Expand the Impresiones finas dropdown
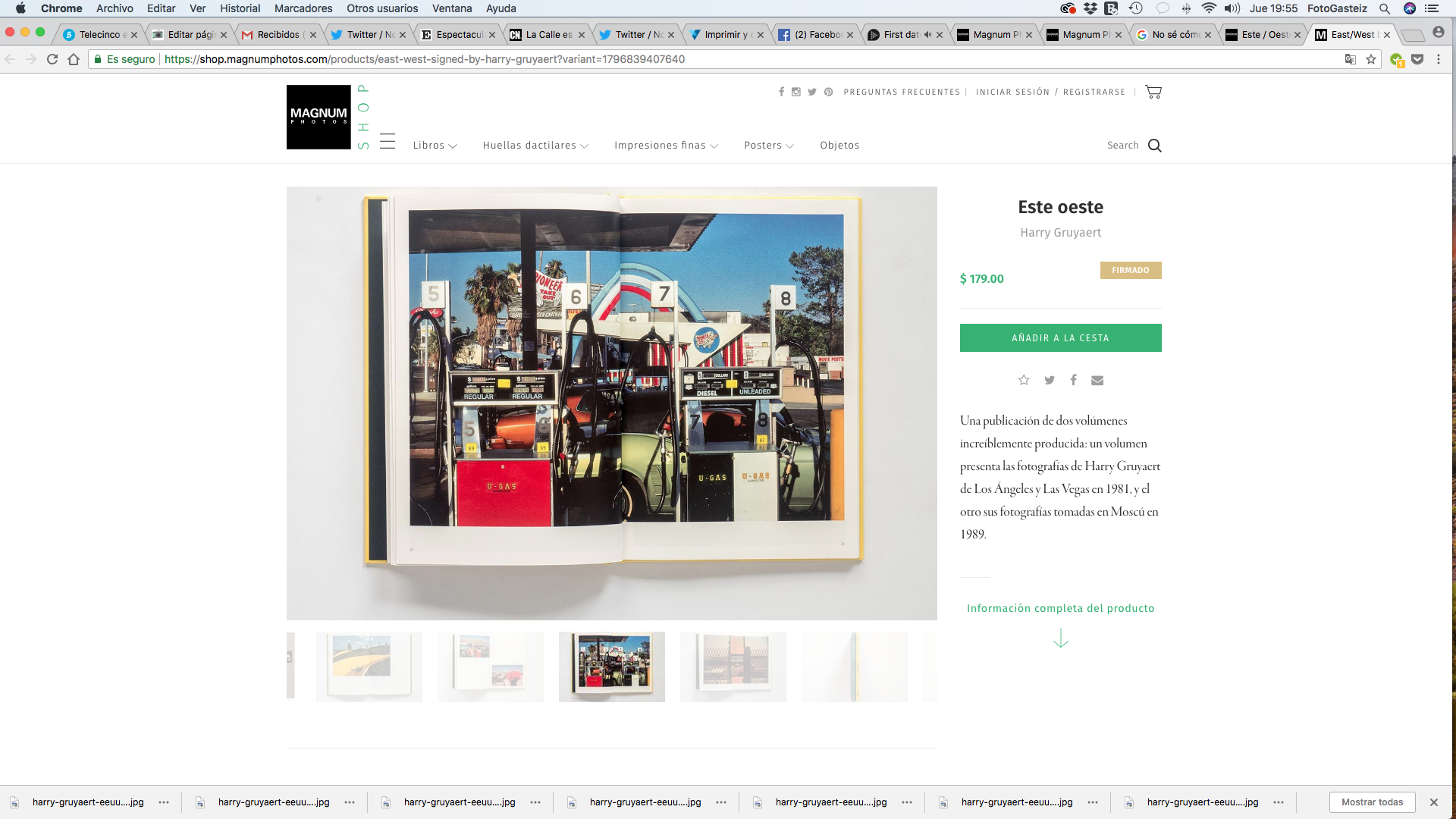The image size is (1456, 819). pos(666,146)
